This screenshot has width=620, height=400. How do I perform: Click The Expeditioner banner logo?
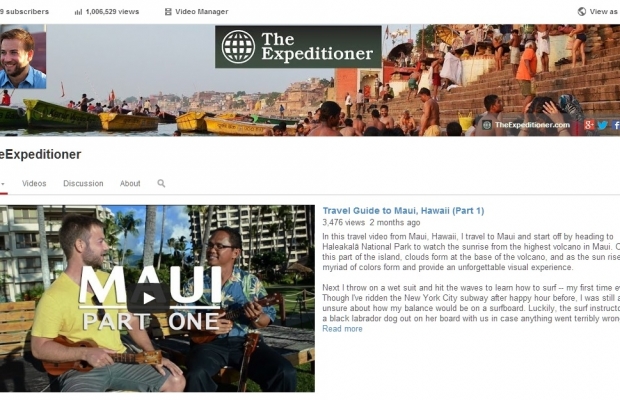[298, 47]
